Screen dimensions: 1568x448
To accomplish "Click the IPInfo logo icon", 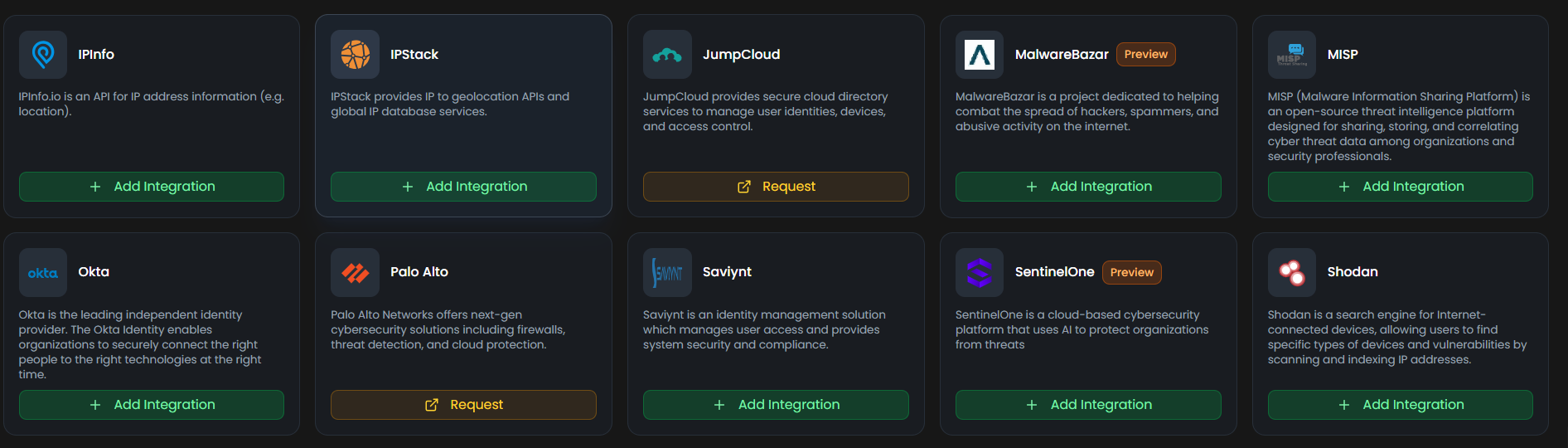I will [43, 55].
